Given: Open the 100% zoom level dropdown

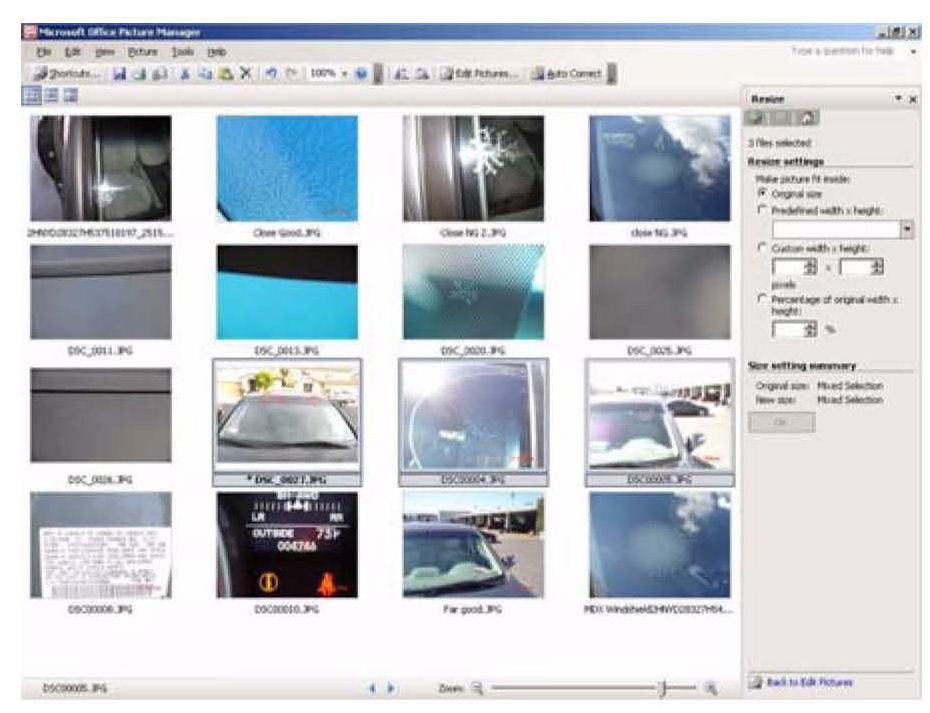Looking at the screenshot, I should (345, 74).
